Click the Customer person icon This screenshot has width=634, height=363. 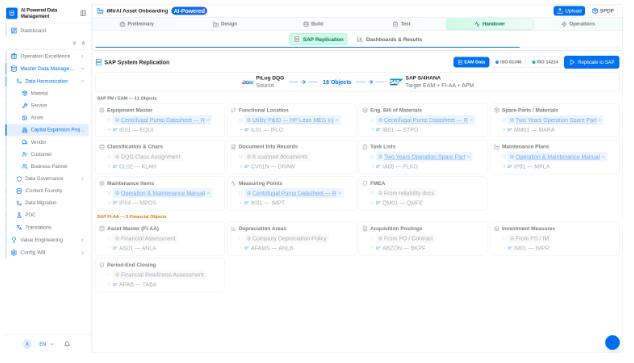click(x=25, y=154)
